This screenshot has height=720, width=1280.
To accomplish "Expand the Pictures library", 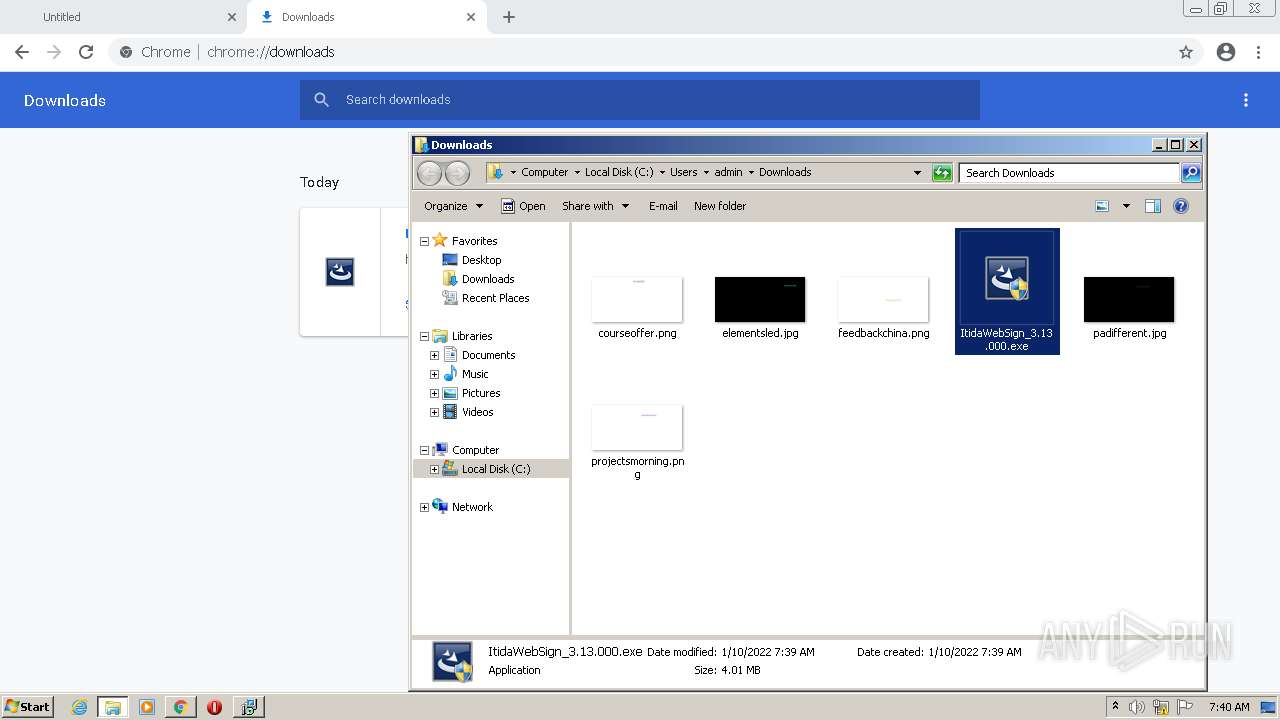I will click(x=434, y=393).
